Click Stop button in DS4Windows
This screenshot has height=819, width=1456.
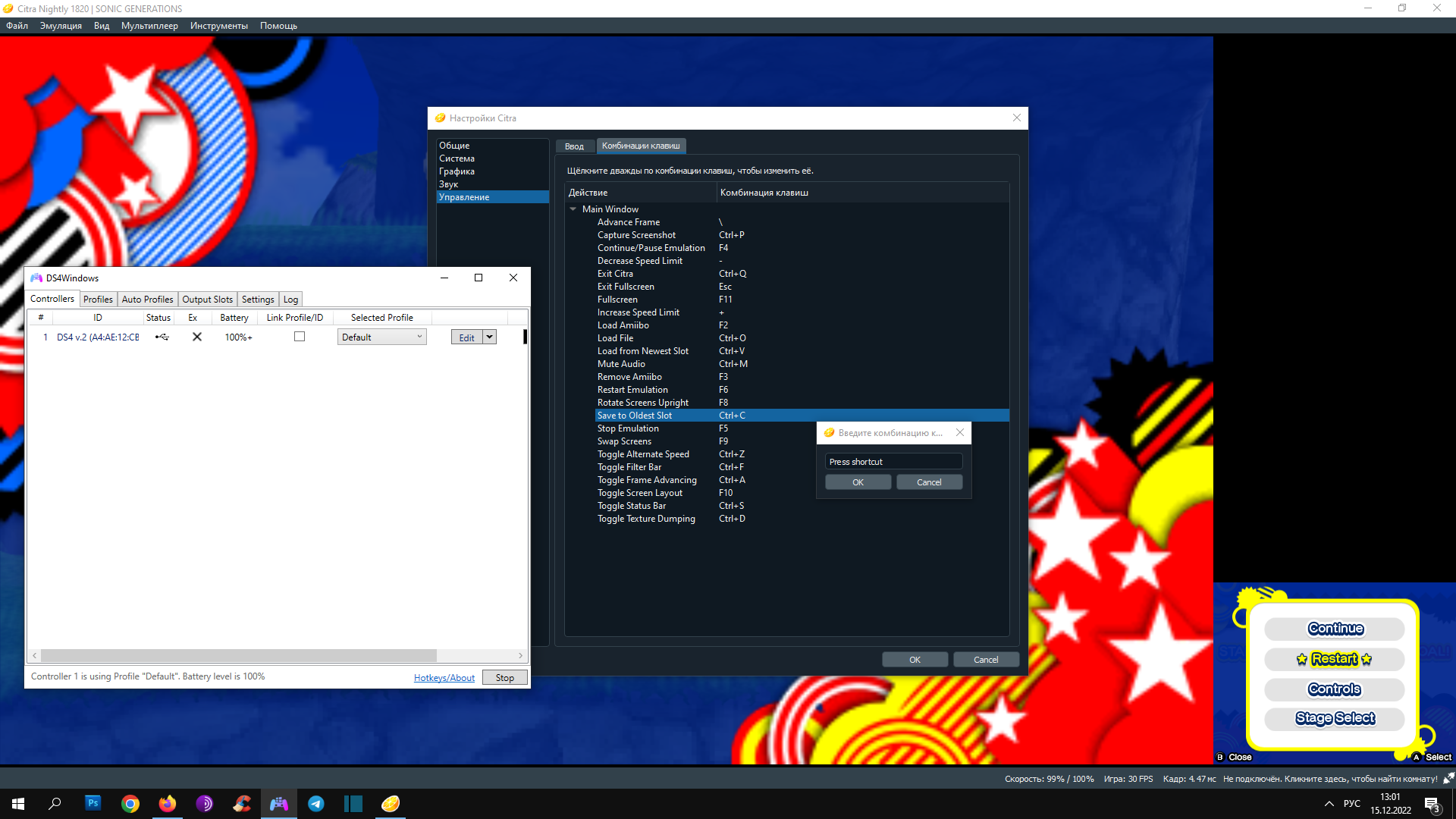tap(504, 678)
